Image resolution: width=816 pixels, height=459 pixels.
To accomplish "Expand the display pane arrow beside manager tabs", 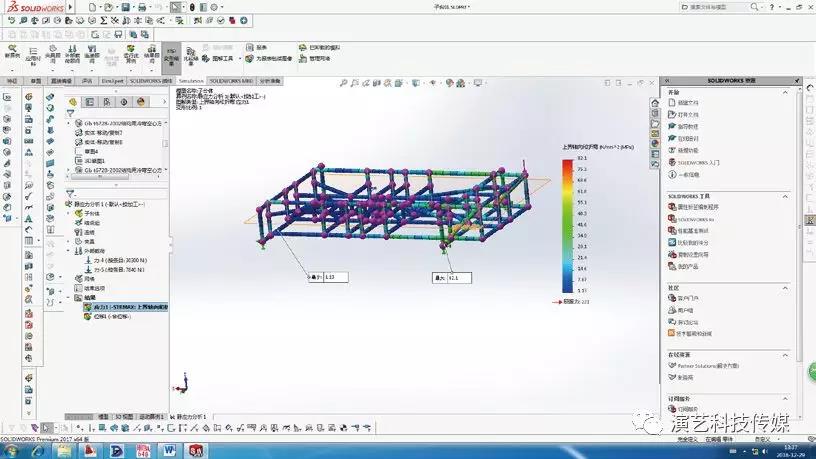I will 164,102.
